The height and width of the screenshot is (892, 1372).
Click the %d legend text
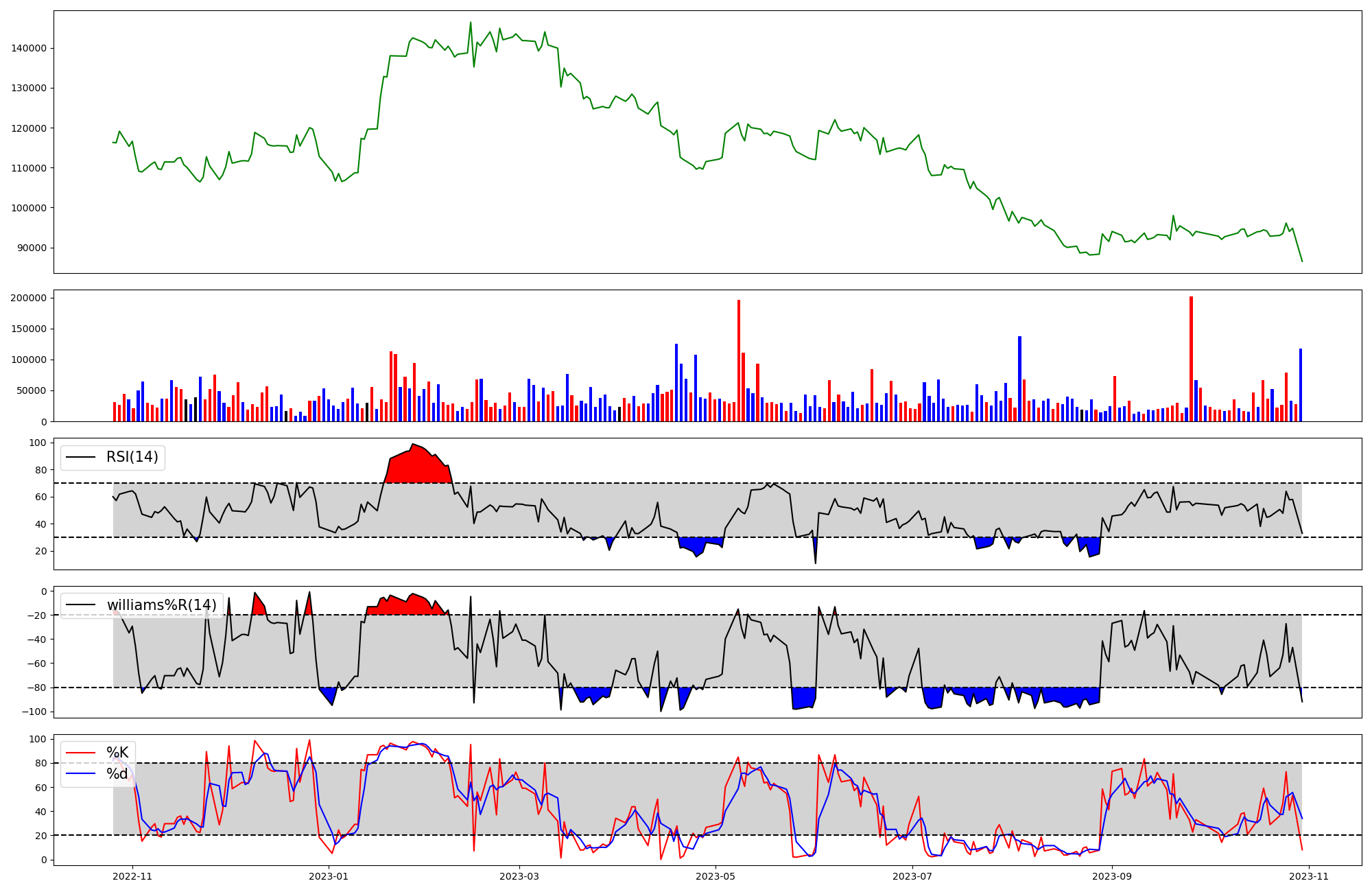[117, 774]
